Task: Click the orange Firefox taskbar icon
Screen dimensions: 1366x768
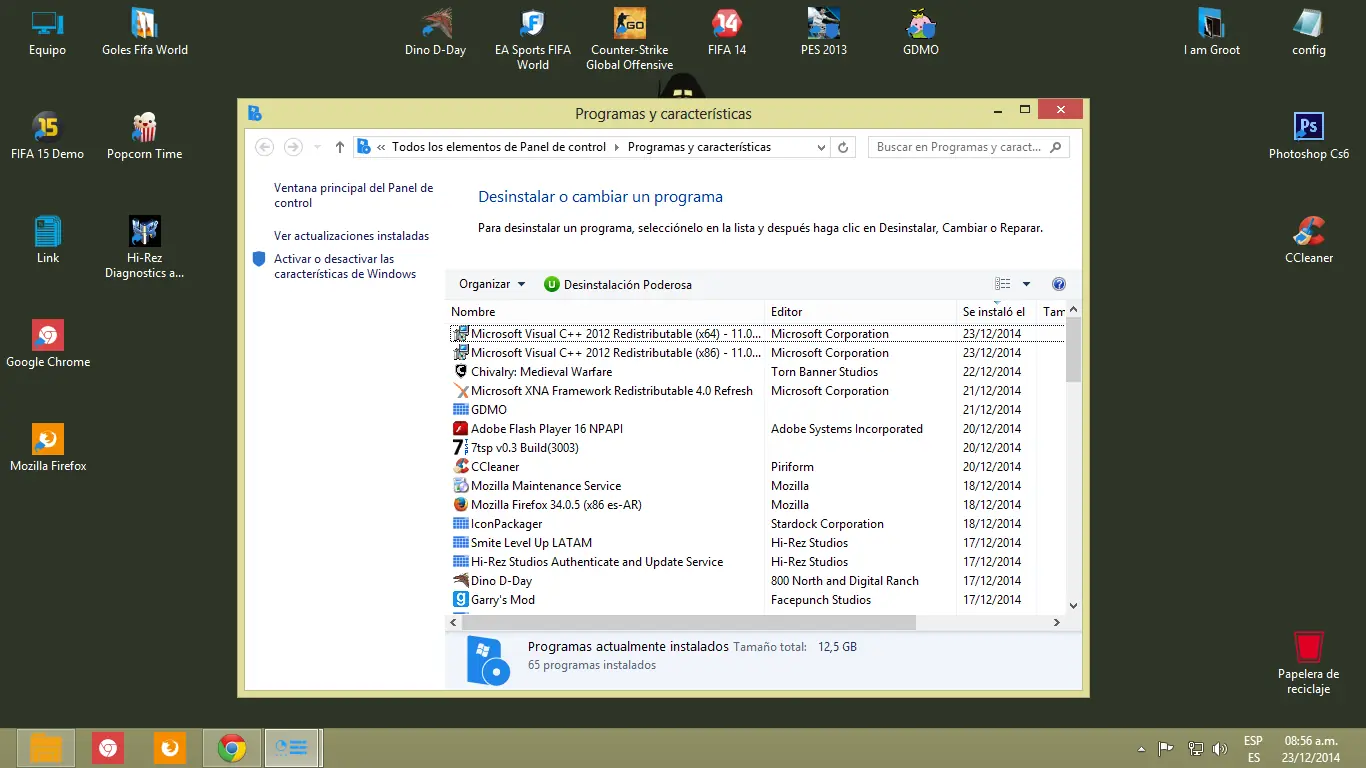Action: coord(170,748)
